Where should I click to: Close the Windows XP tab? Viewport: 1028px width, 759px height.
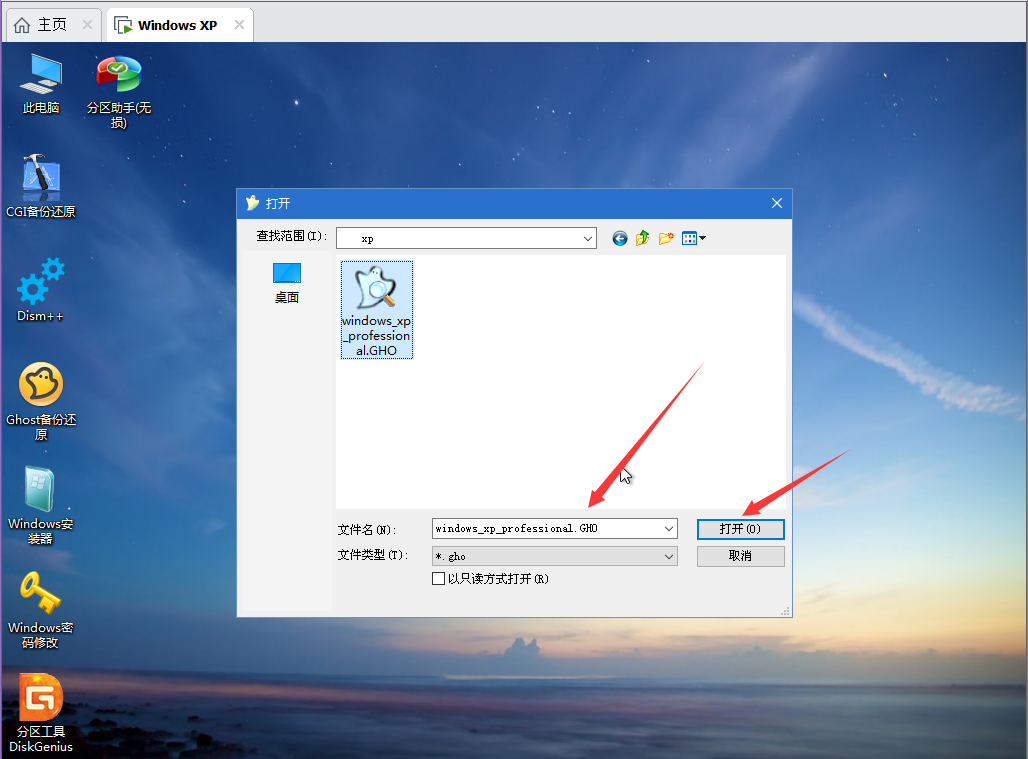click(x=239, y=25)
